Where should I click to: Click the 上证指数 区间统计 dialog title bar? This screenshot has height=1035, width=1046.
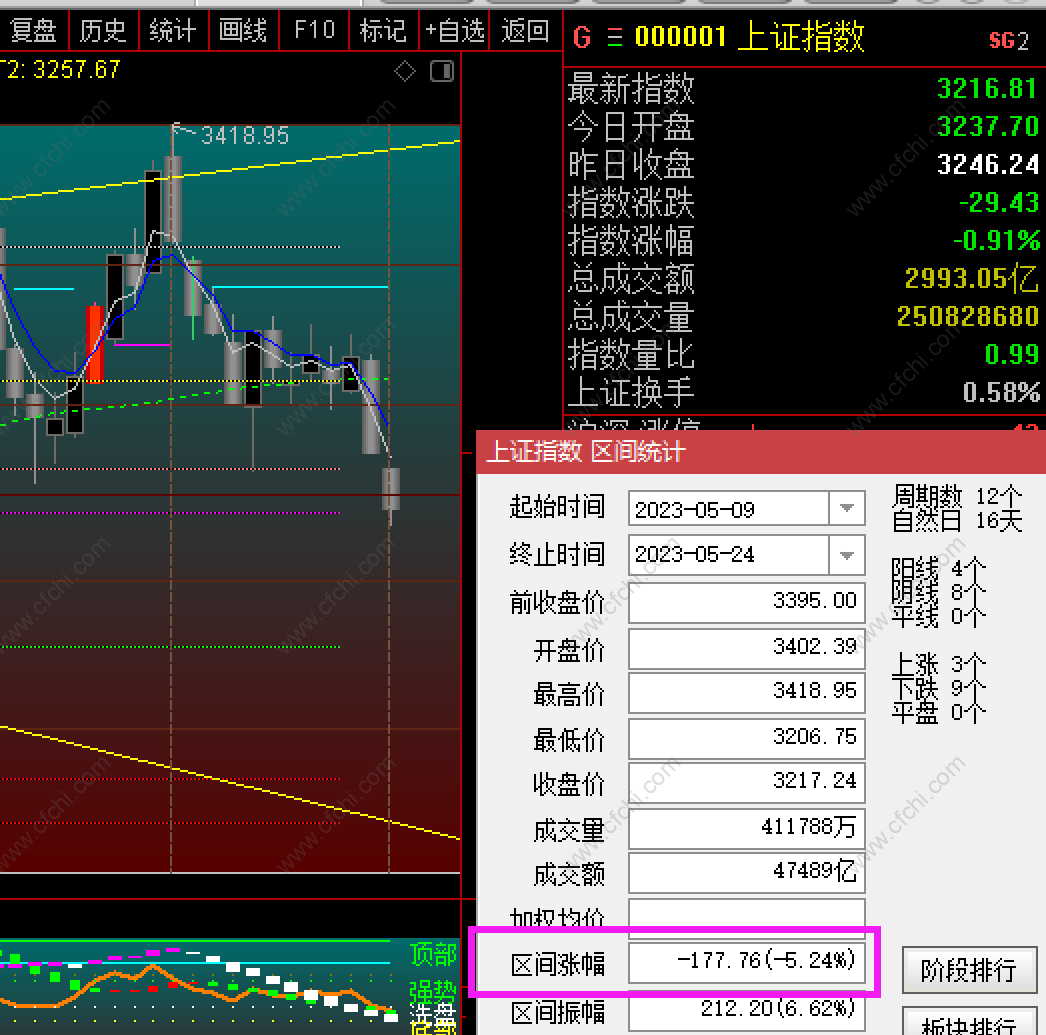(761, 452)
